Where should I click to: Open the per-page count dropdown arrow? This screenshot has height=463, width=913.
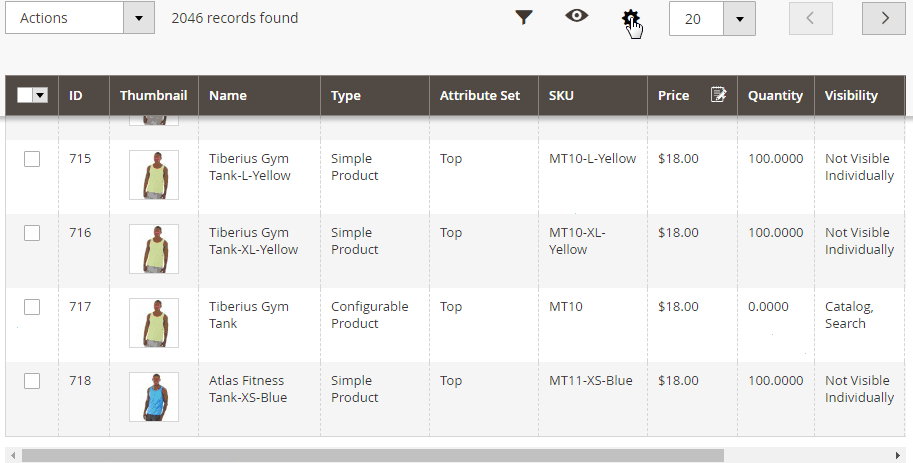click(739, 19)
